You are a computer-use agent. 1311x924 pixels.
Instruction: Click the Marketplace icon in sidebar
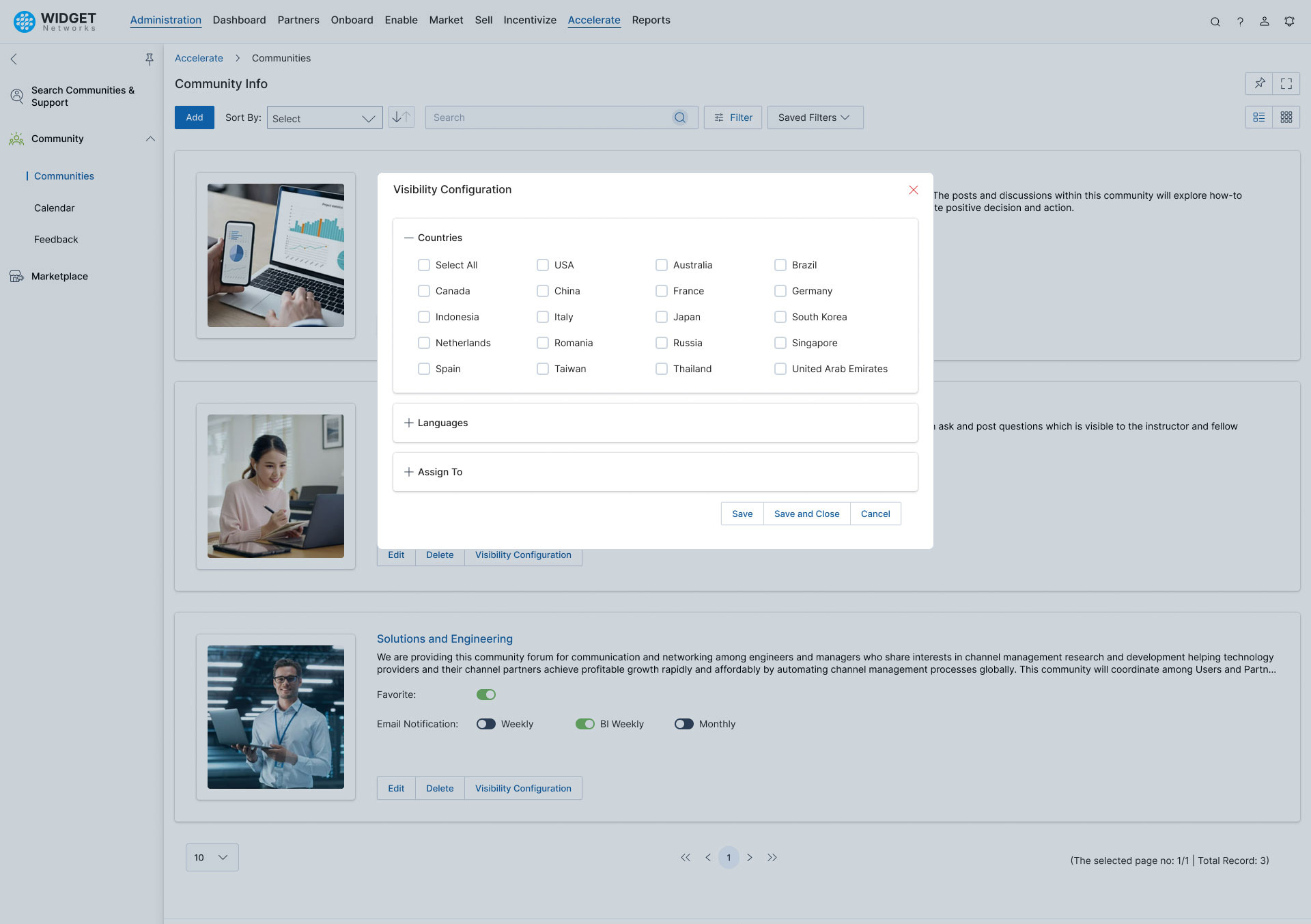16,276
